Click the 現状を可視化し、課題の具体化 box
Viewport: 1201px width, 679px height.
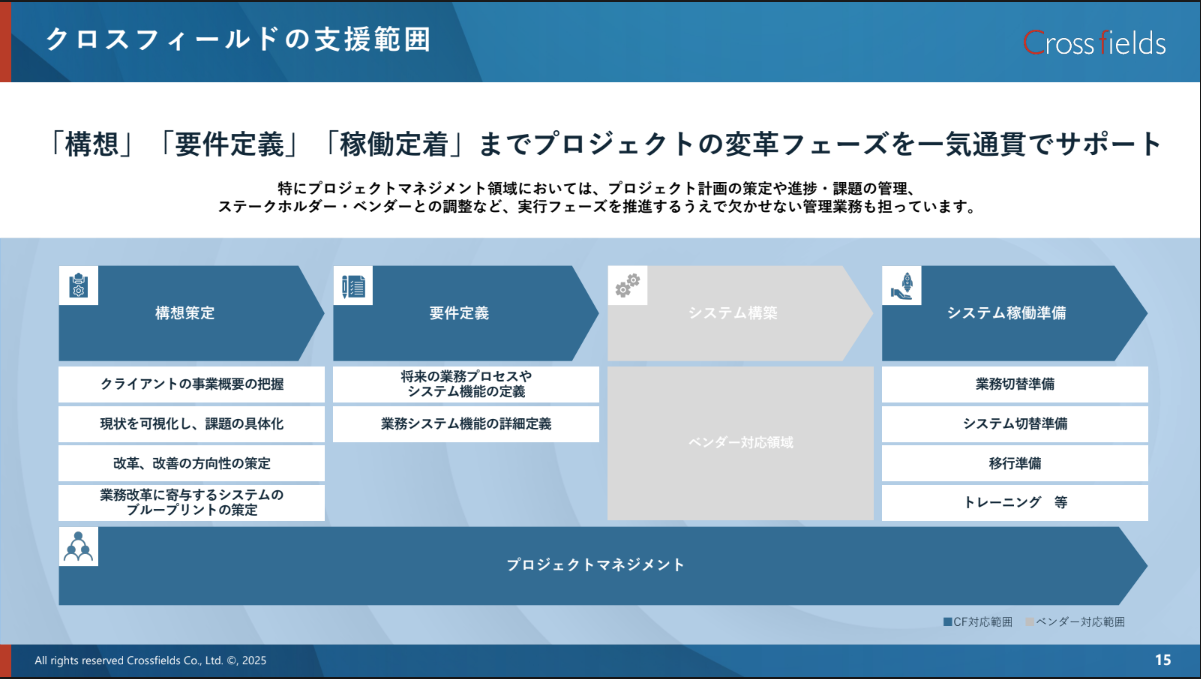tap(192, 424)
